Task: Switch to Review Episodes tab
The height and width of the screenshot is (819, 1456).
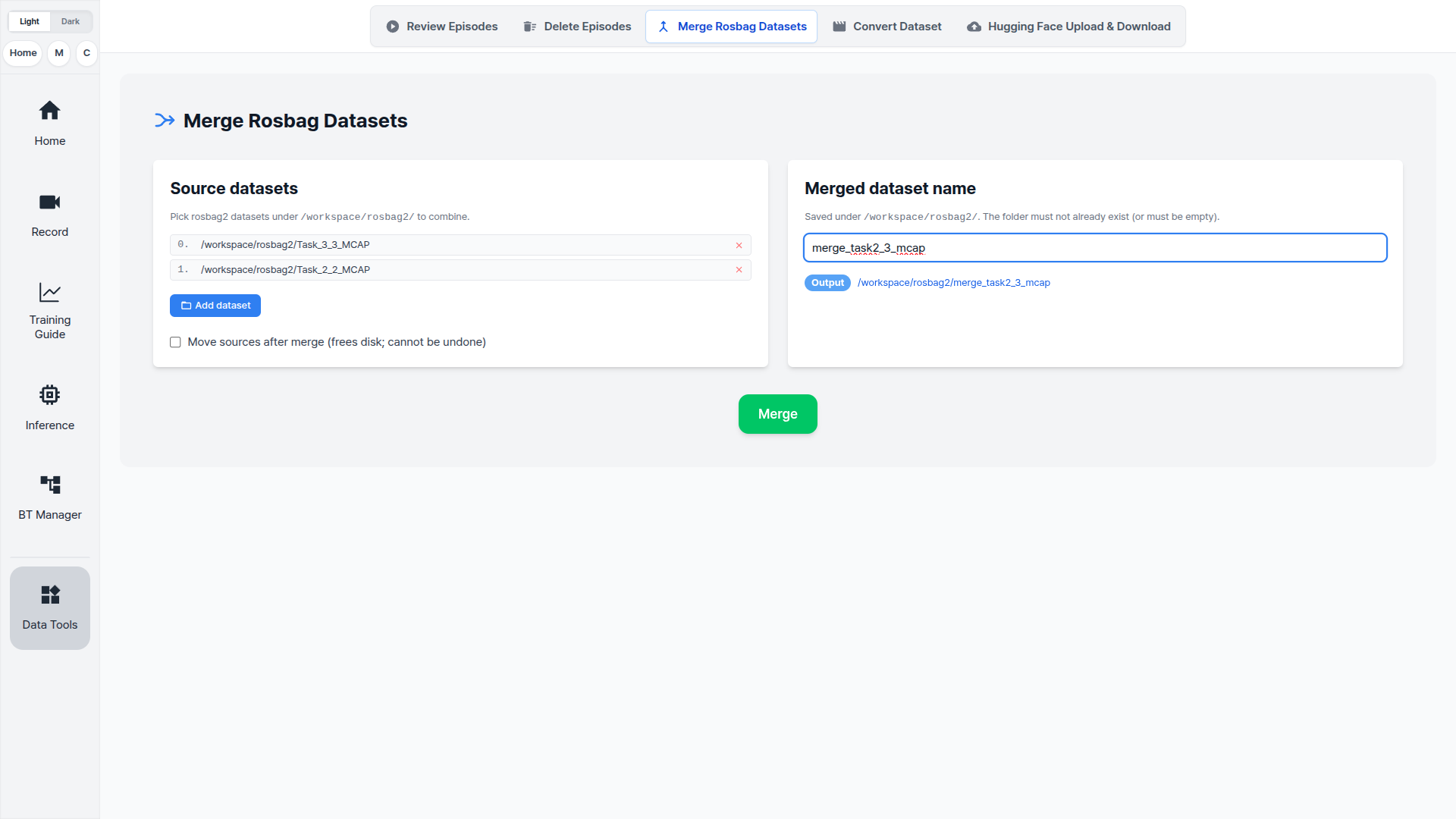Action: tap(442, 27)
